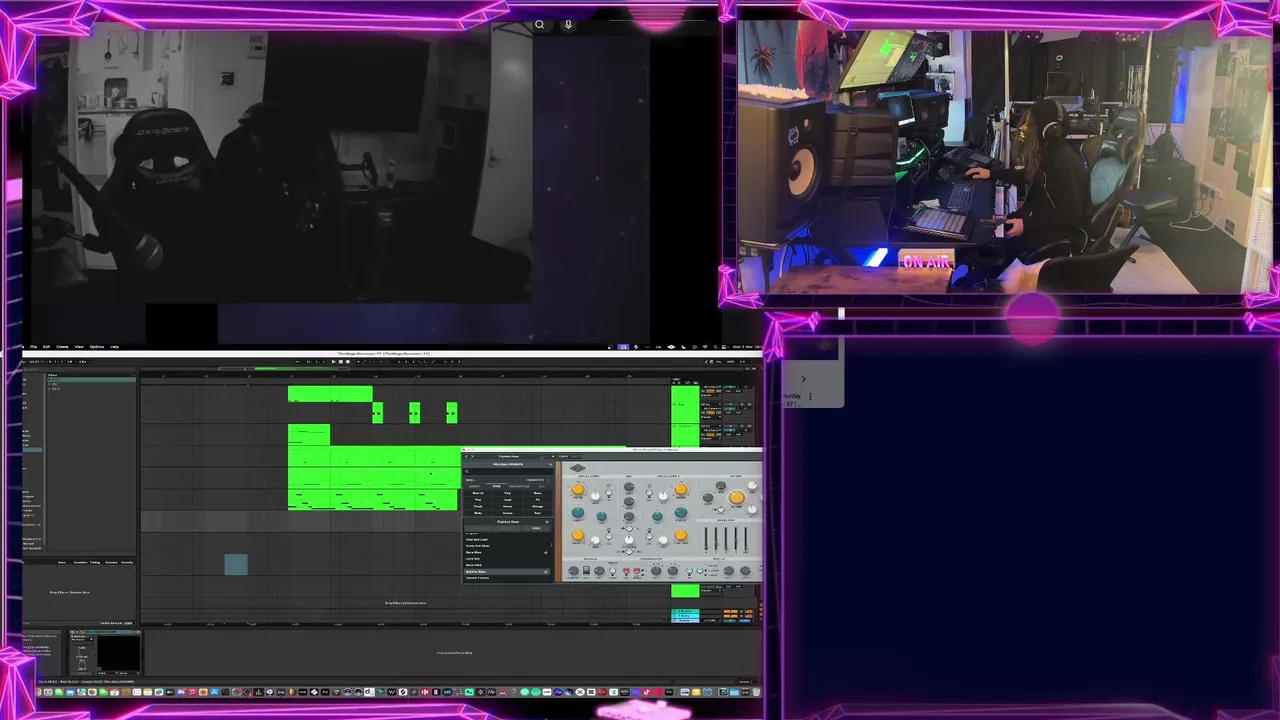Open the Edit menu
The height and width of the screenshot is (720, 1280).
tap(47, 347)
